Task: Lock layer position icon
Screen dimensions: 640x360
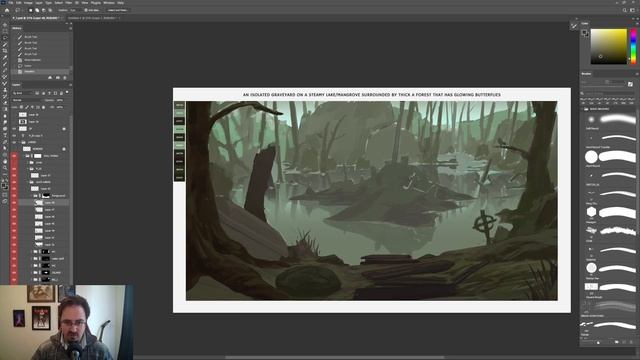Action: [32, 107]
